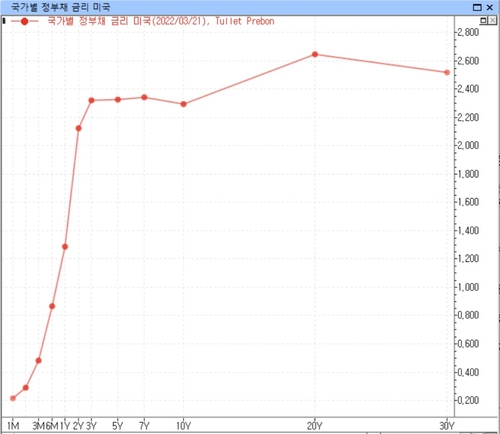Viewport: 500px width, 434px height.
Task: Click the 10Y label on the x-axis
Action: 183,426
